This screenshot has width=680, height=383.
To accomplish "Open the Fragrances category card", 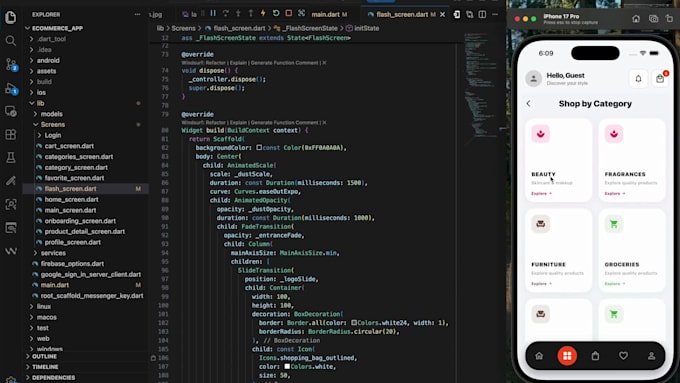I will point(632,160).
